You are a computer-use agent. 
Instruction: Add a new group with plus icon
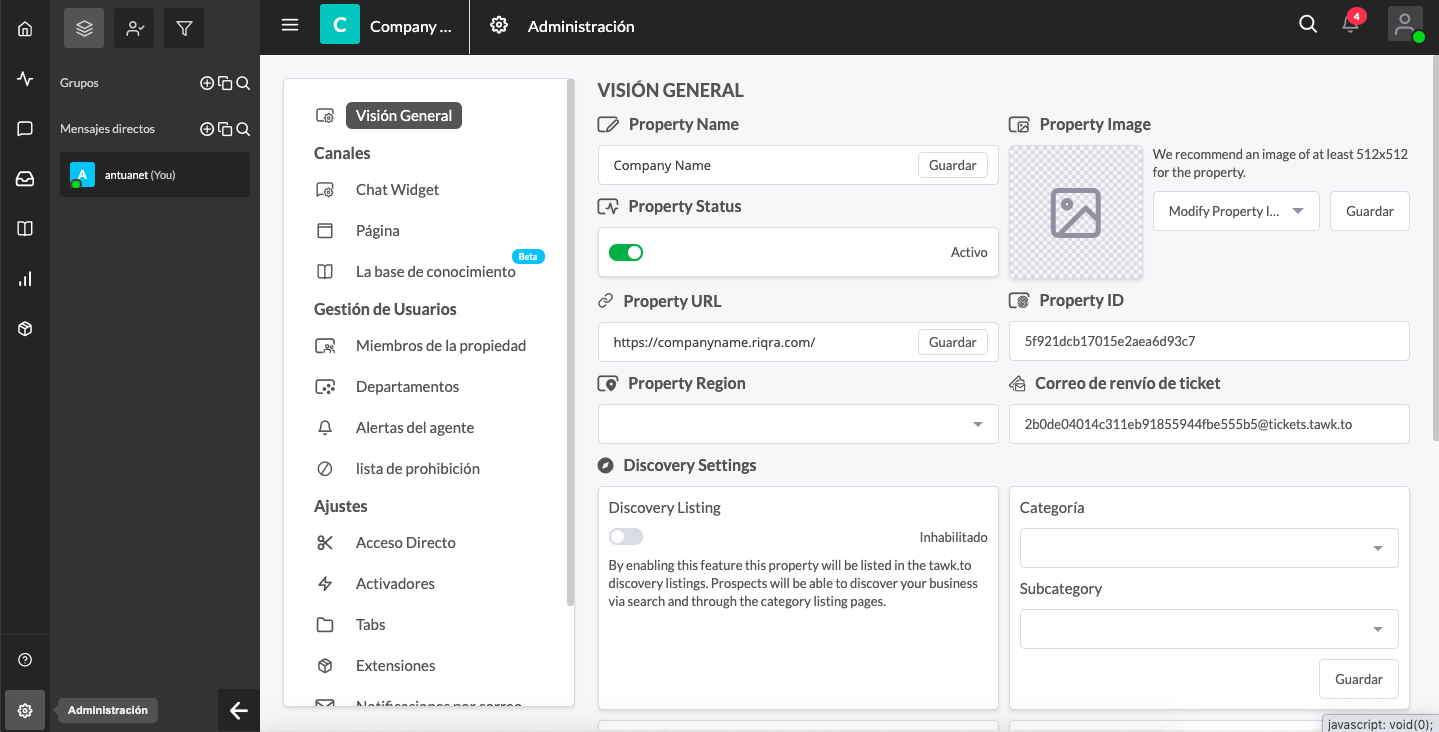pyautogui.click(x=207, y=83)
